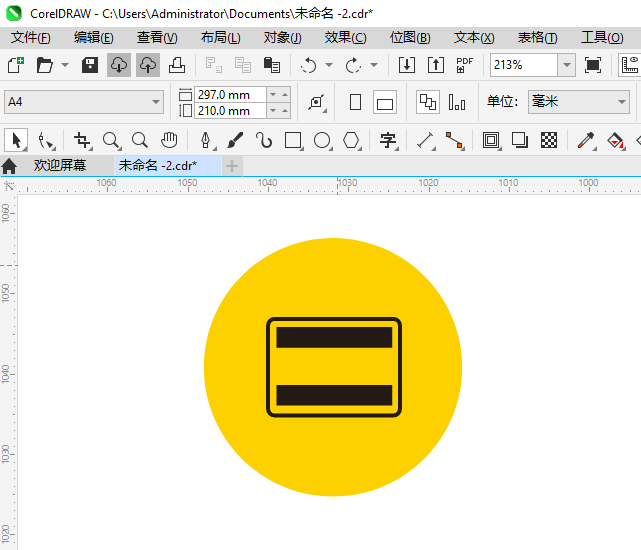Click the page width 297.0 mm field
The width and height of the screenshot is (641, 550).
[230, 94]
